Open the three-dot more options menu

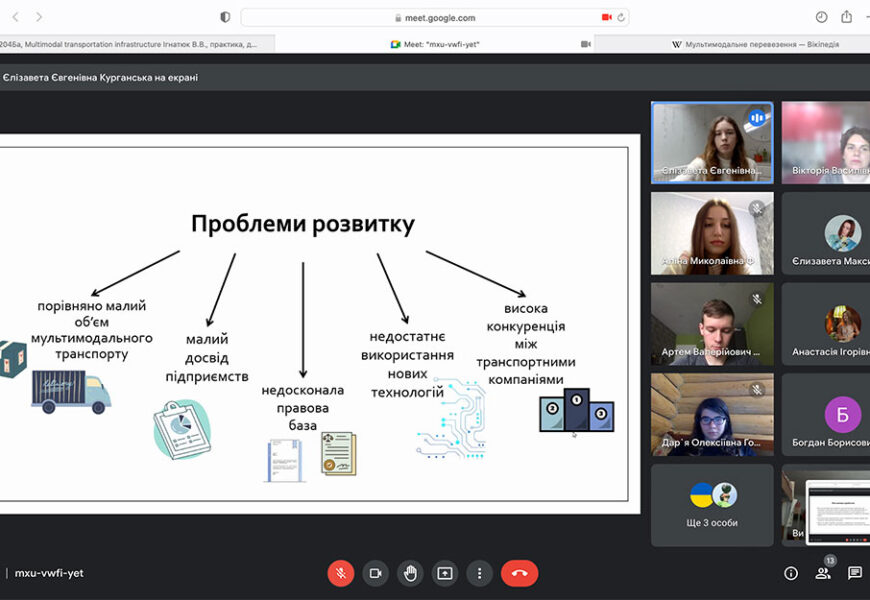pyautogui.click(x=480, y=573)
